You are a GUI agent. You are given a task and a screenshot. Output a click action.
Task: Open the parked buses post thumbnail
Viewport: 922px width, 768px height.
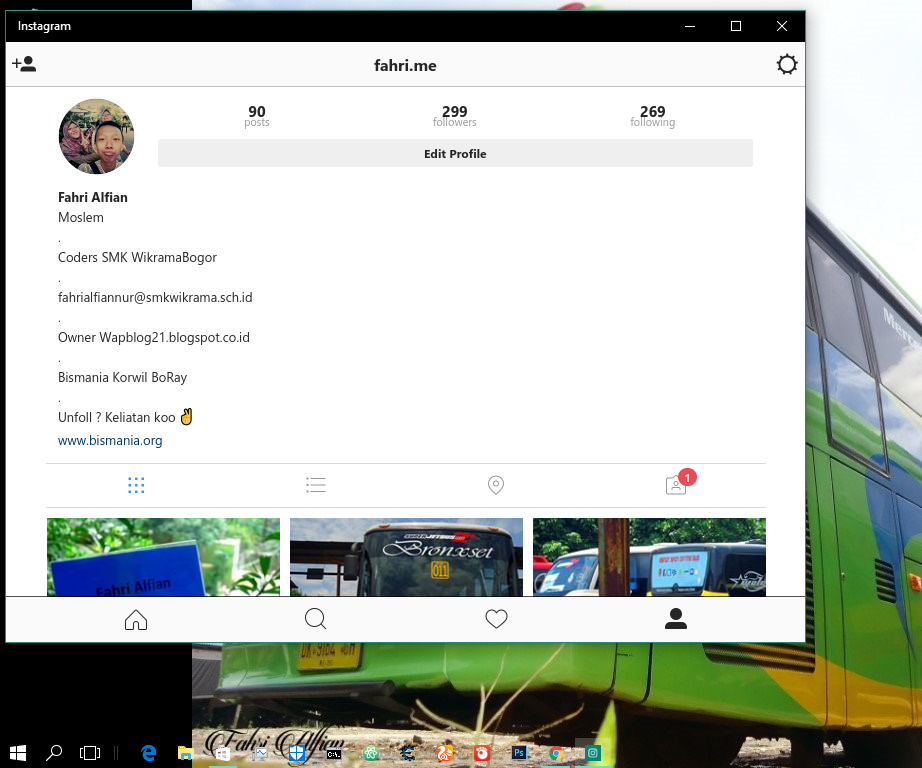coord(649,557)
